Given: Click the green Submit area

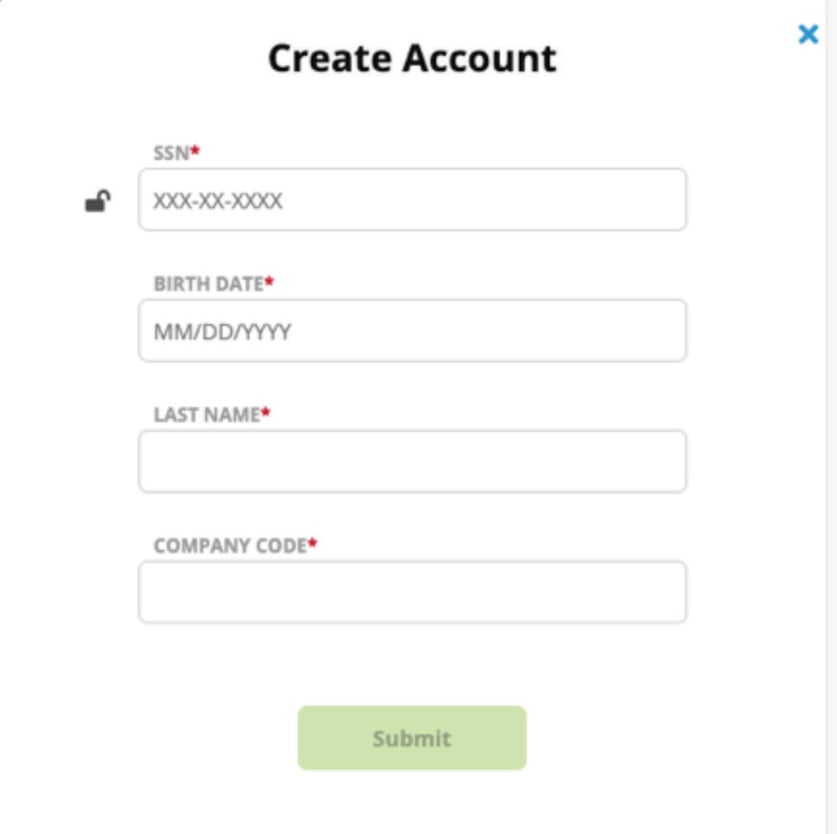Looking at the screenshot, I should (x=411, y=738).
